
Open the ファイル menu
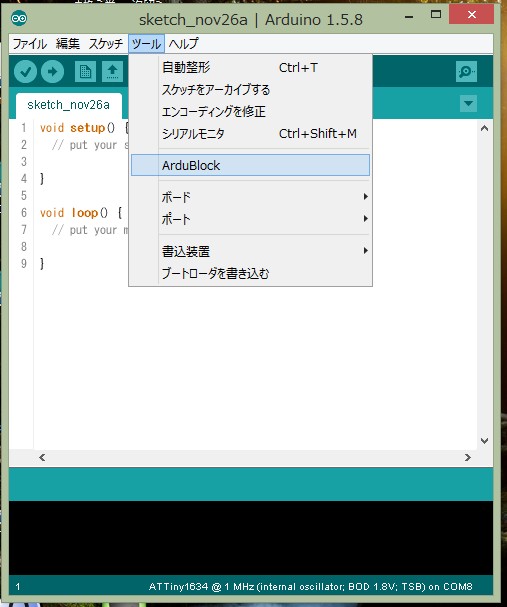pyautogui.click(x=29, y=44)
